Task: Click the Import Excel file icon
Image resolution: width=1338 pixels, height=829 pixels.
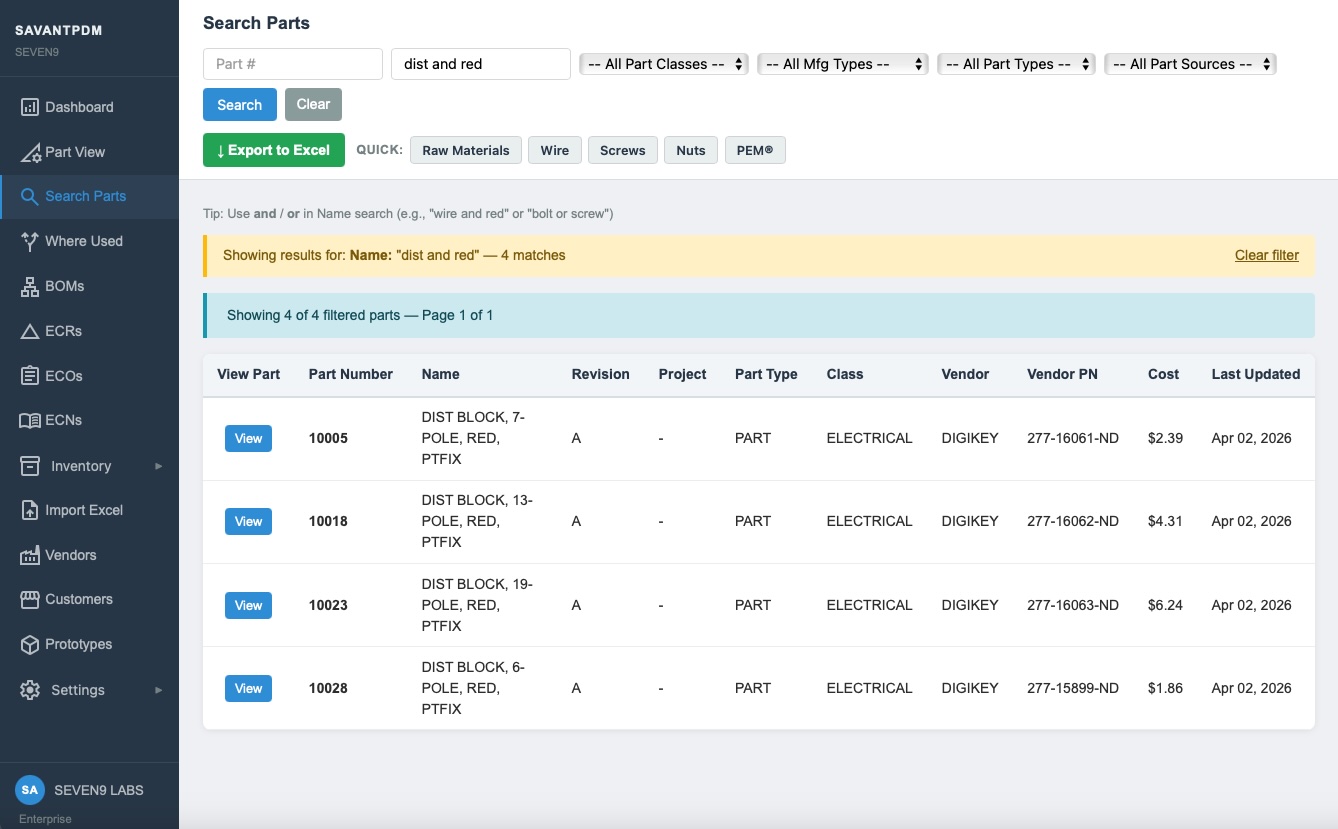Action: click(29, 510)
